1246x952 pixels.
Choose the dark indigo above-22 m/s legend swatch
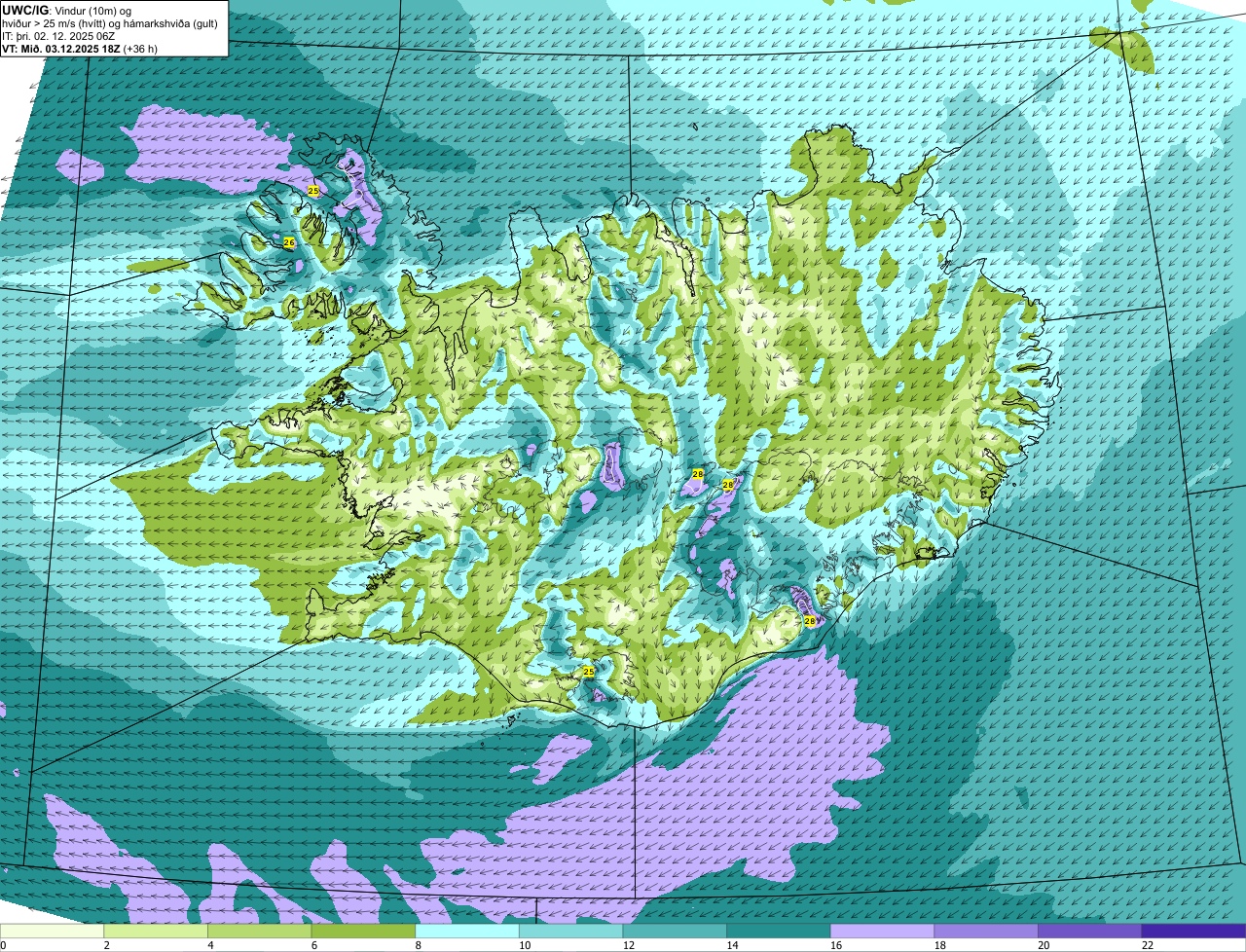pyautogui.click(x=1193, y=931)
